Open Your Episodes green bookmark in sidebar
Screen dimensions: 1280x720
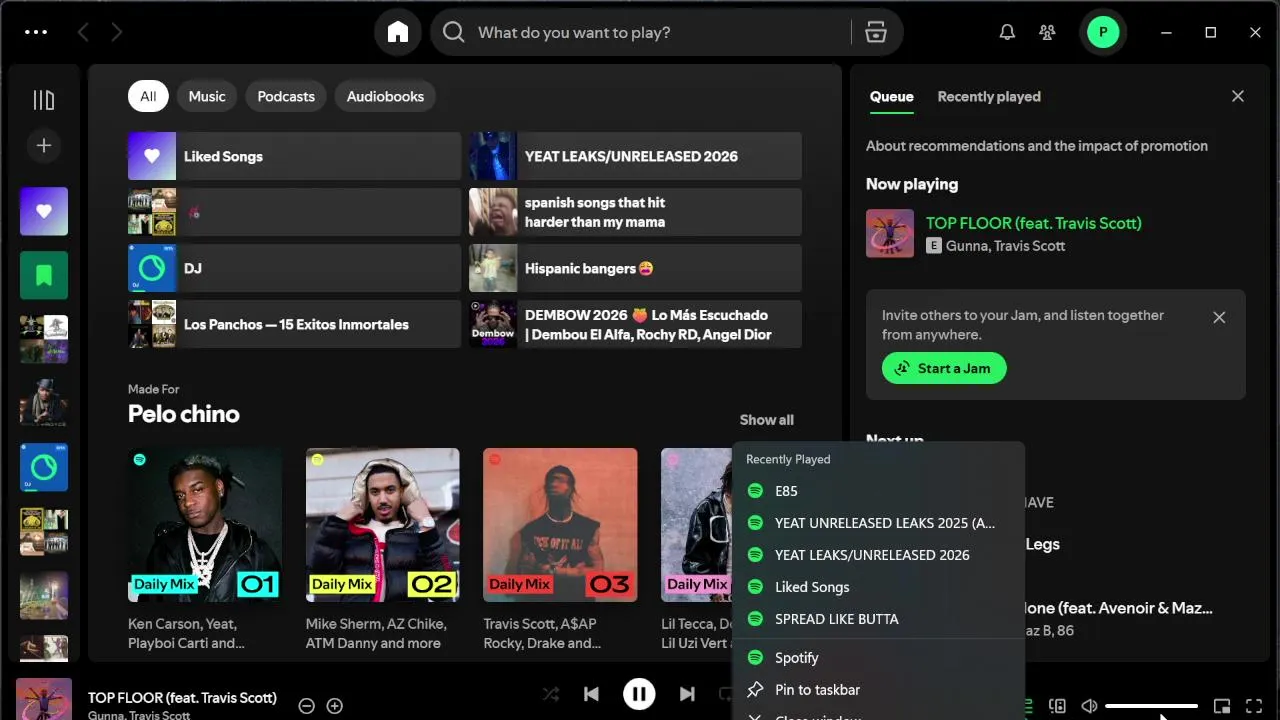tap(44, 275)
